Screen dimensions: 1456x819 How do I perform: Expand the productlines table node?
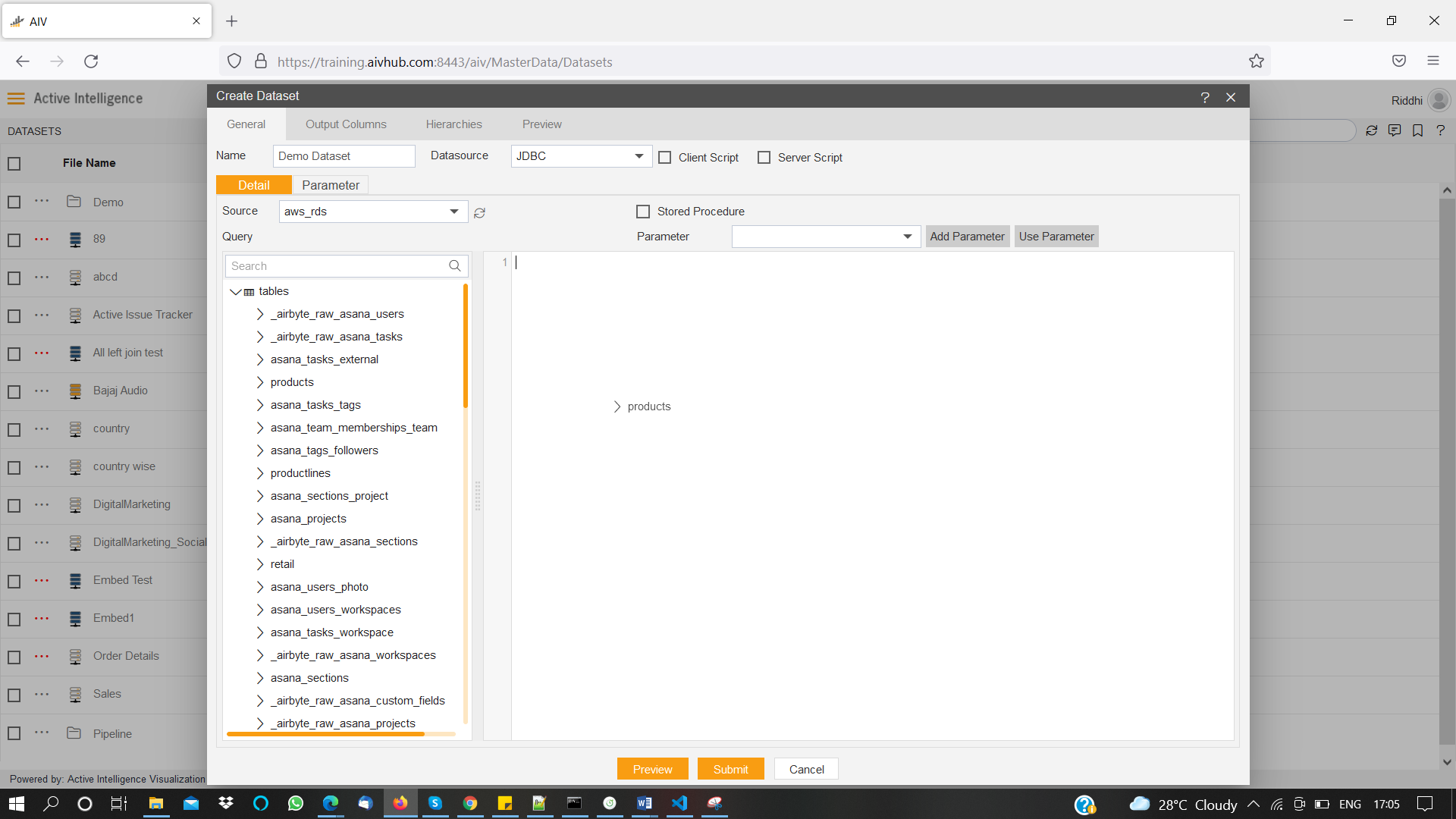(x=260, y=473)
